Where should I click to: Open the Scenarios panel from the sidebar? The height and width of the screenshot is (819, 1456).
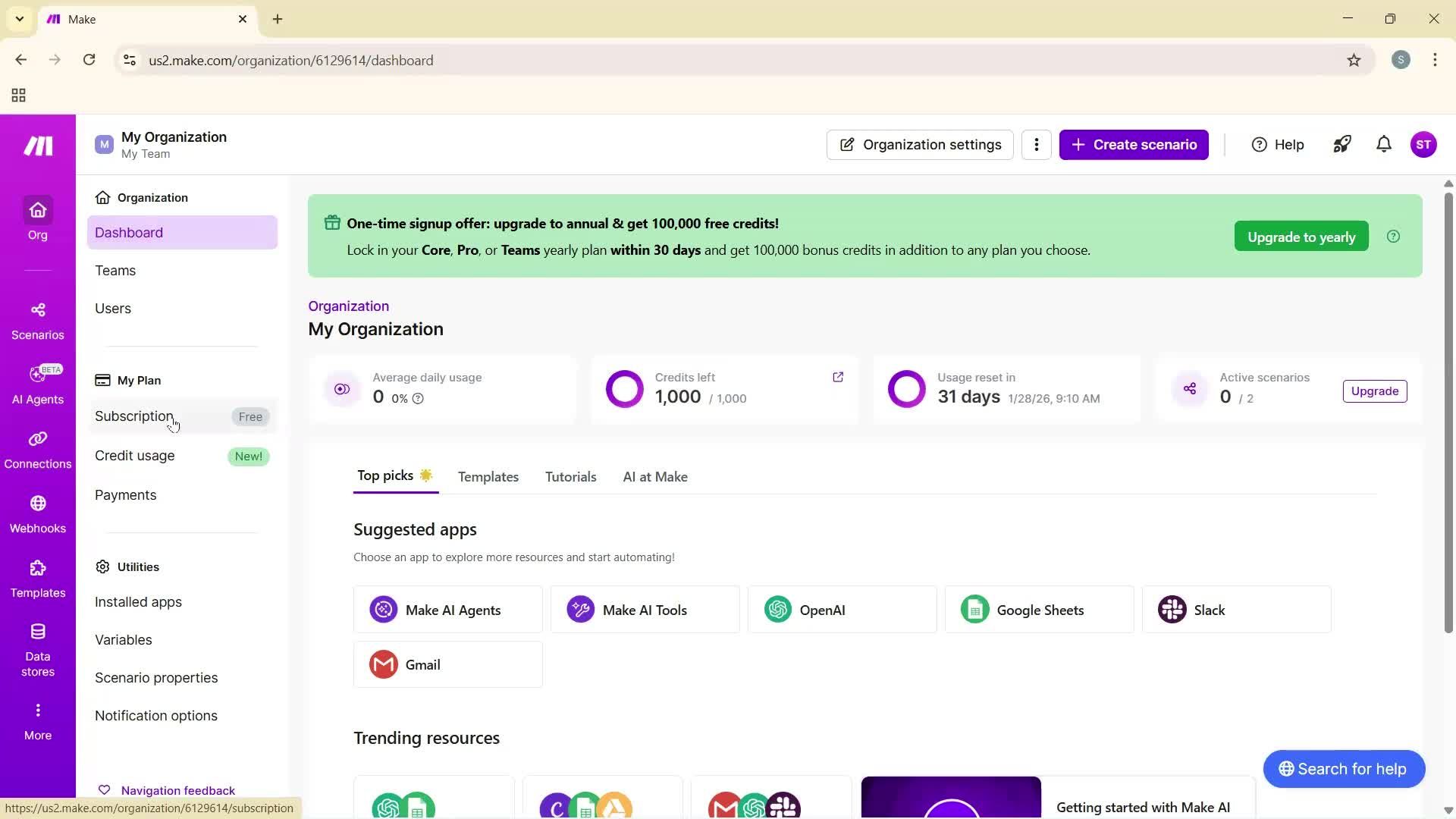[37, 318]
